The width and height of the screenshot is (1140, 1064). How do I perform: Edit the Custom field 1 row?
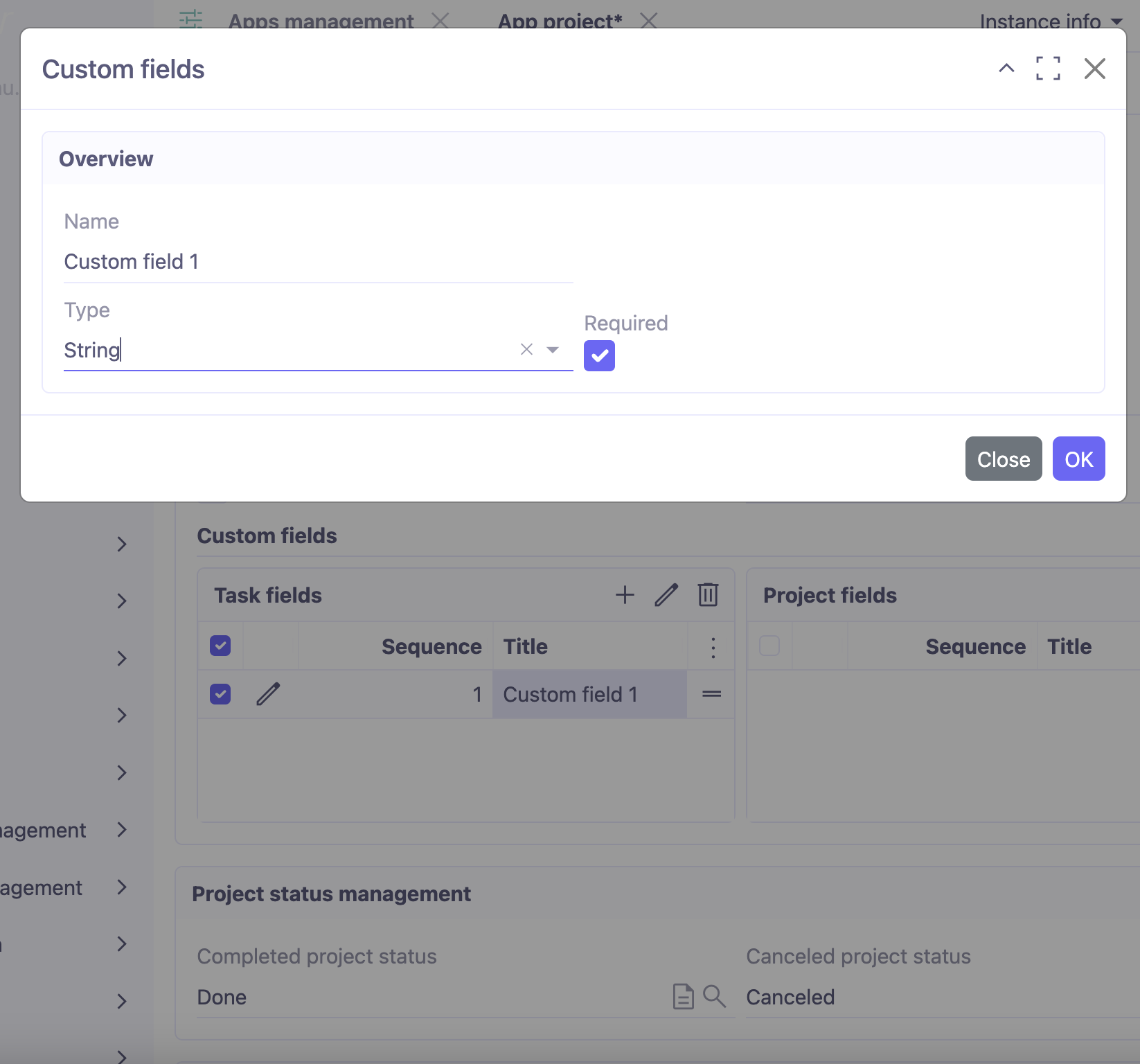(x=269, y=693)
